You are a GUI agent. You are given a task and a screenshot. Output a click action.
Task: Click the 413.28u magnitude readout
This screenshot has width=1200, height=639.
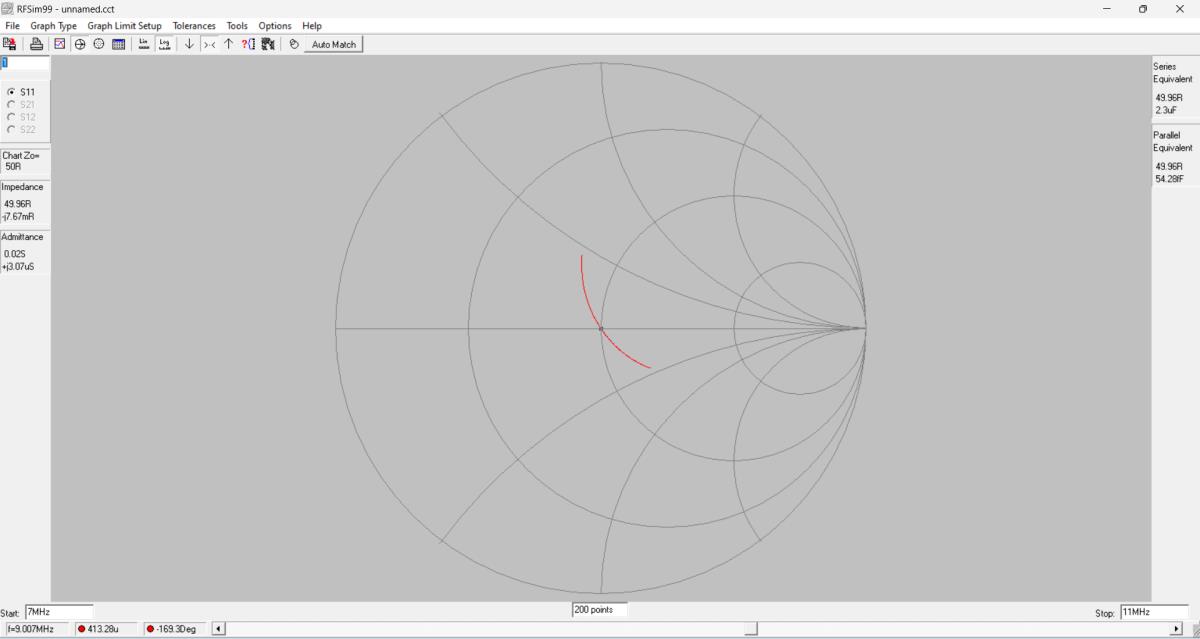pos(107,628)
